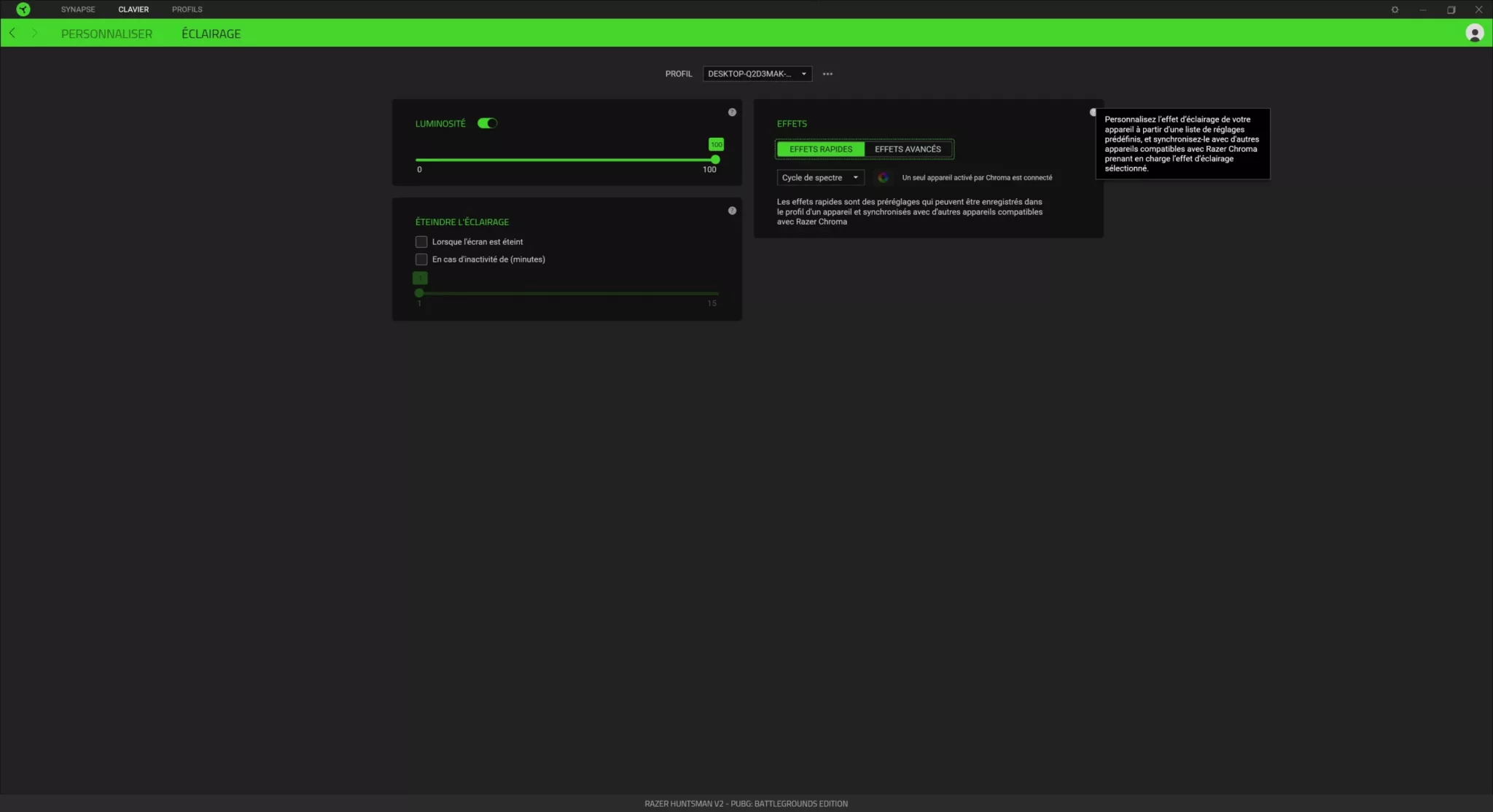The height and width of the screenshot is (812, 1493).
Task: Click the help icon next to Éteindre l'éclairage
Action: tap(733, 210)
